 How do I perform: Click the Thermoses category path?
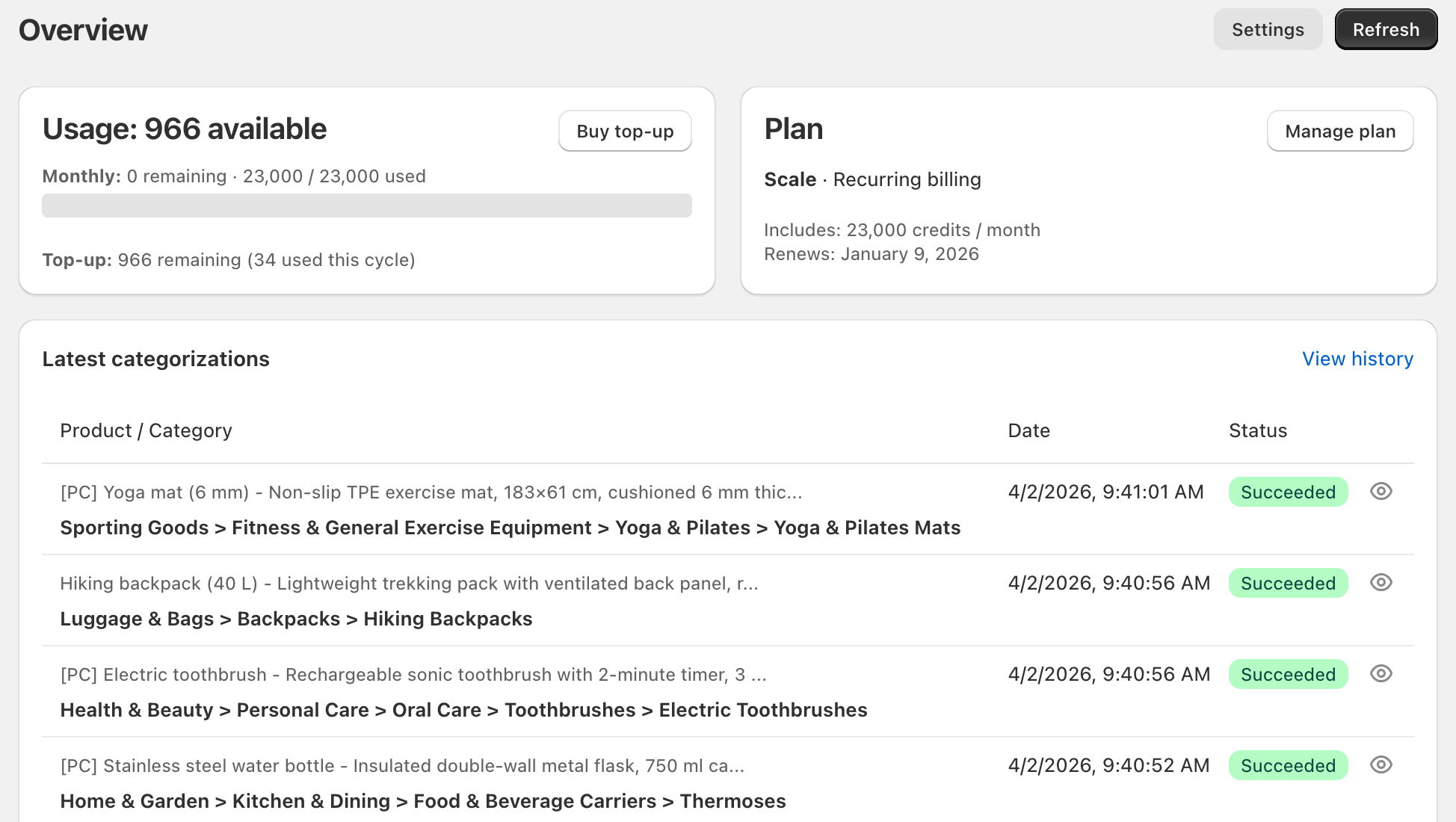click(x=423, y=801)
